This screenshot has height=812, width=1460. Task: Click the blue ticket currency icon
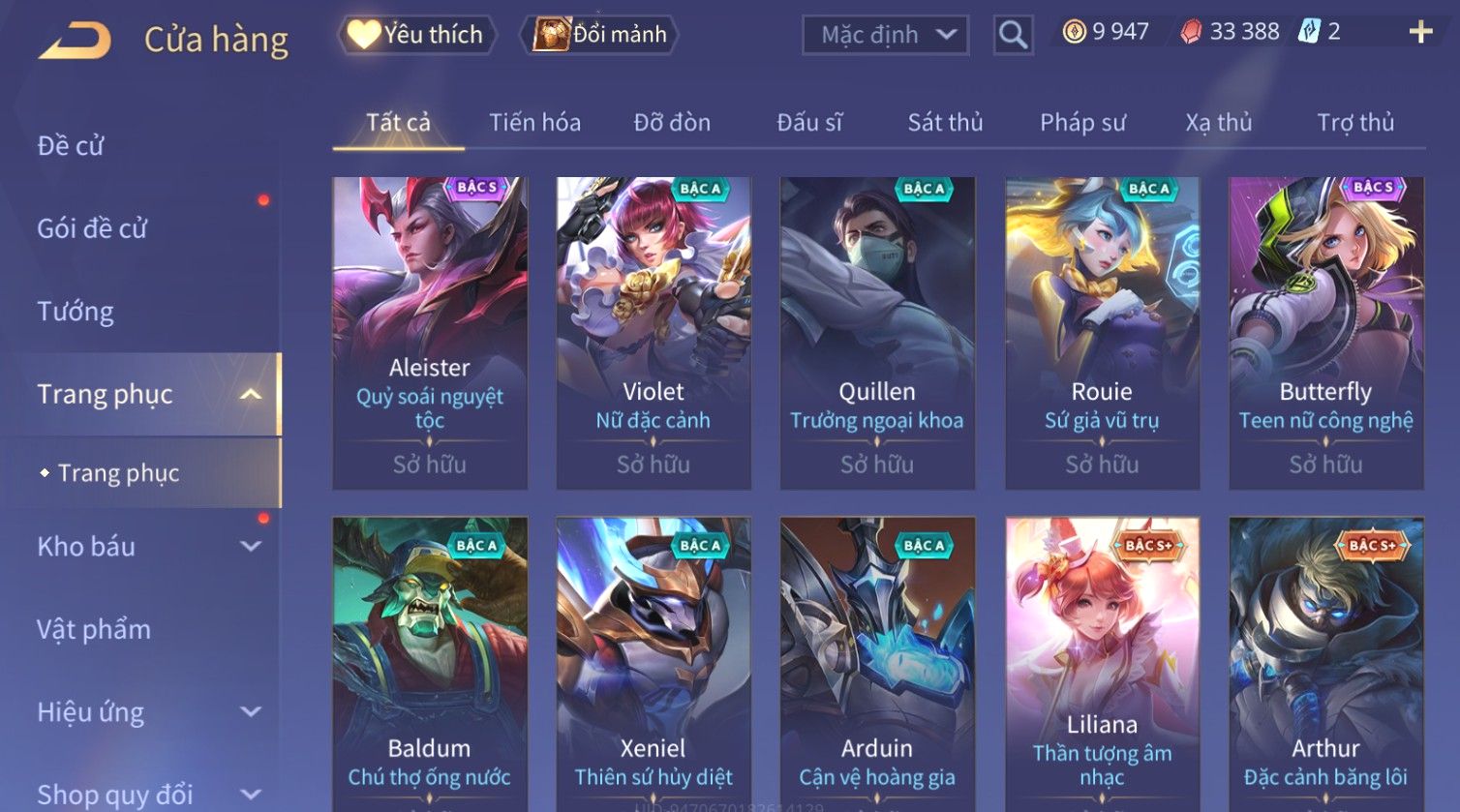click(x=1309, y=32)
